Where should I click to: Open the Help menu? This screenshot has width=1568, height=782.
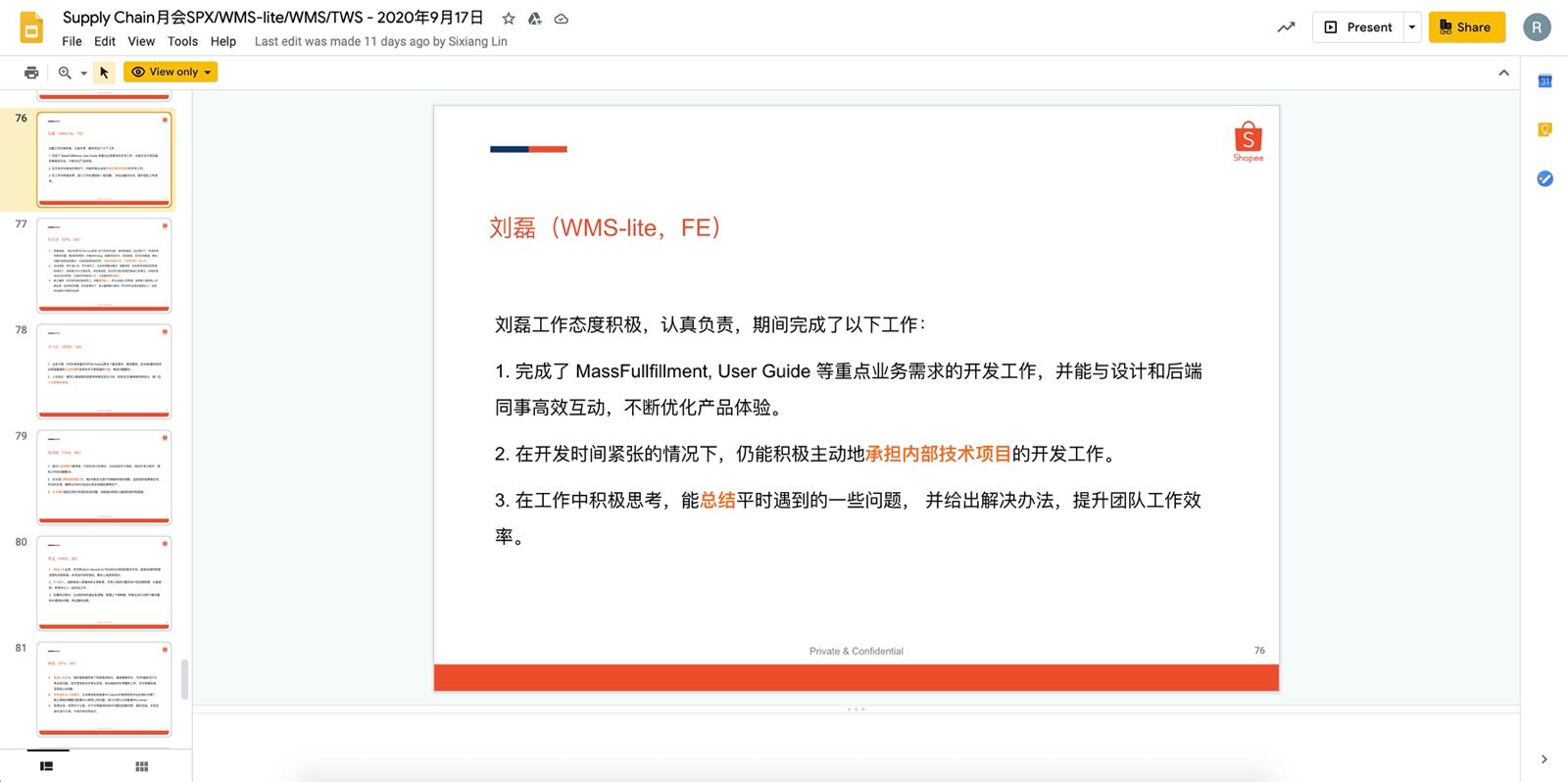223,41
